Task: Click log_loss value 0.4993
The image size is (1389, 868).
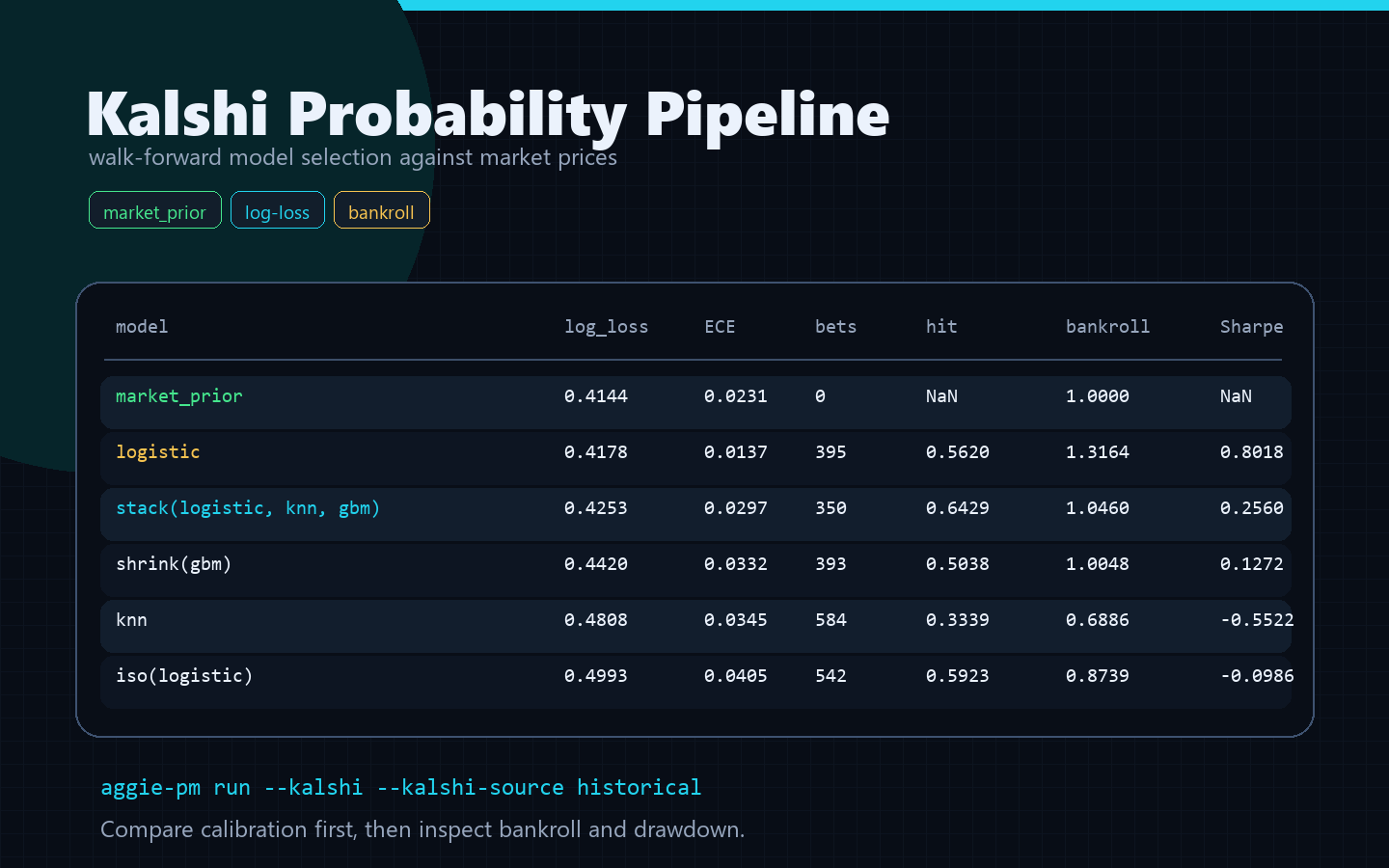Action: click(x=596, y=676)
